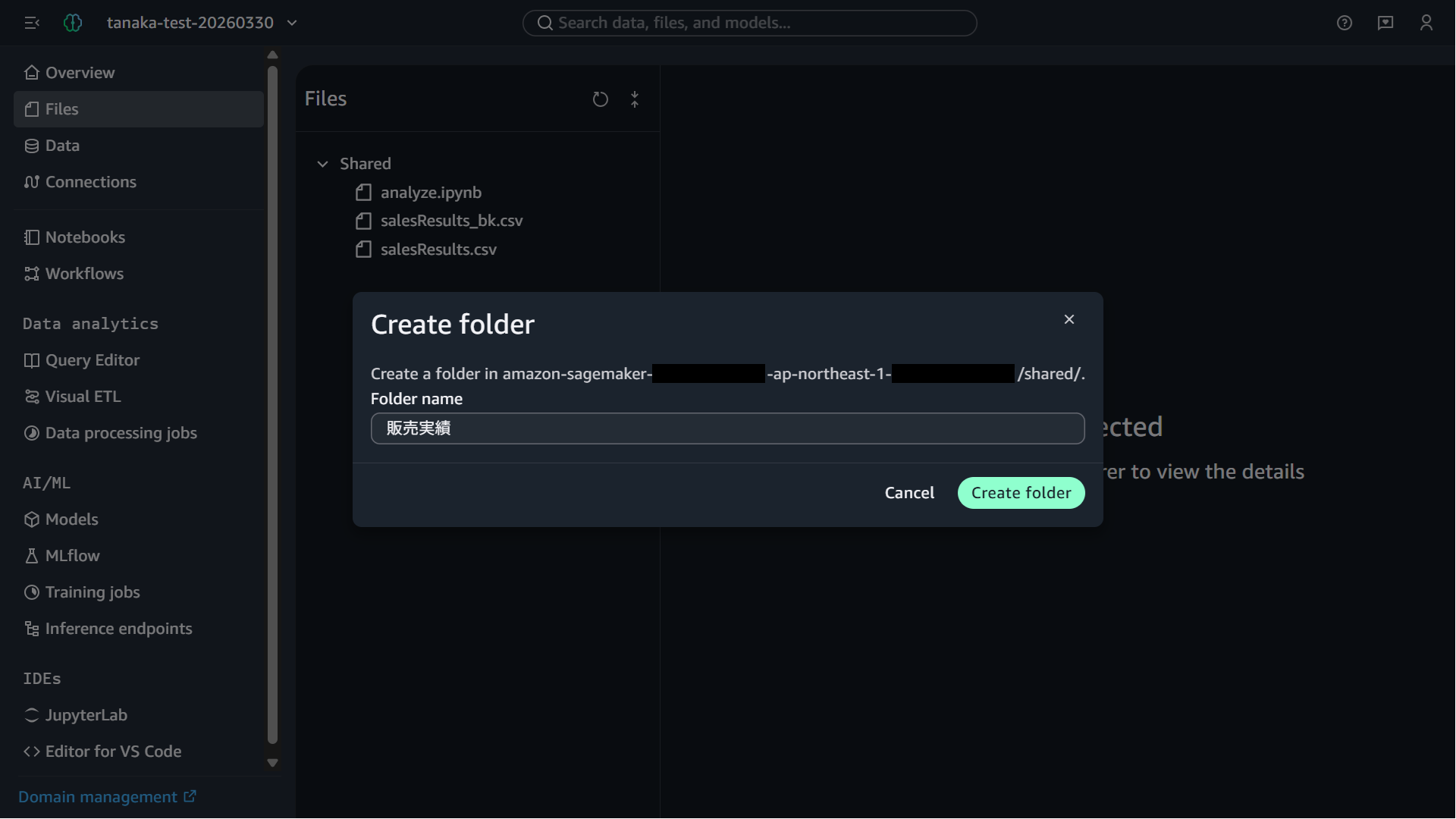Click the Visual ETL icon
1456x819 pixels.
coord(31,397)
